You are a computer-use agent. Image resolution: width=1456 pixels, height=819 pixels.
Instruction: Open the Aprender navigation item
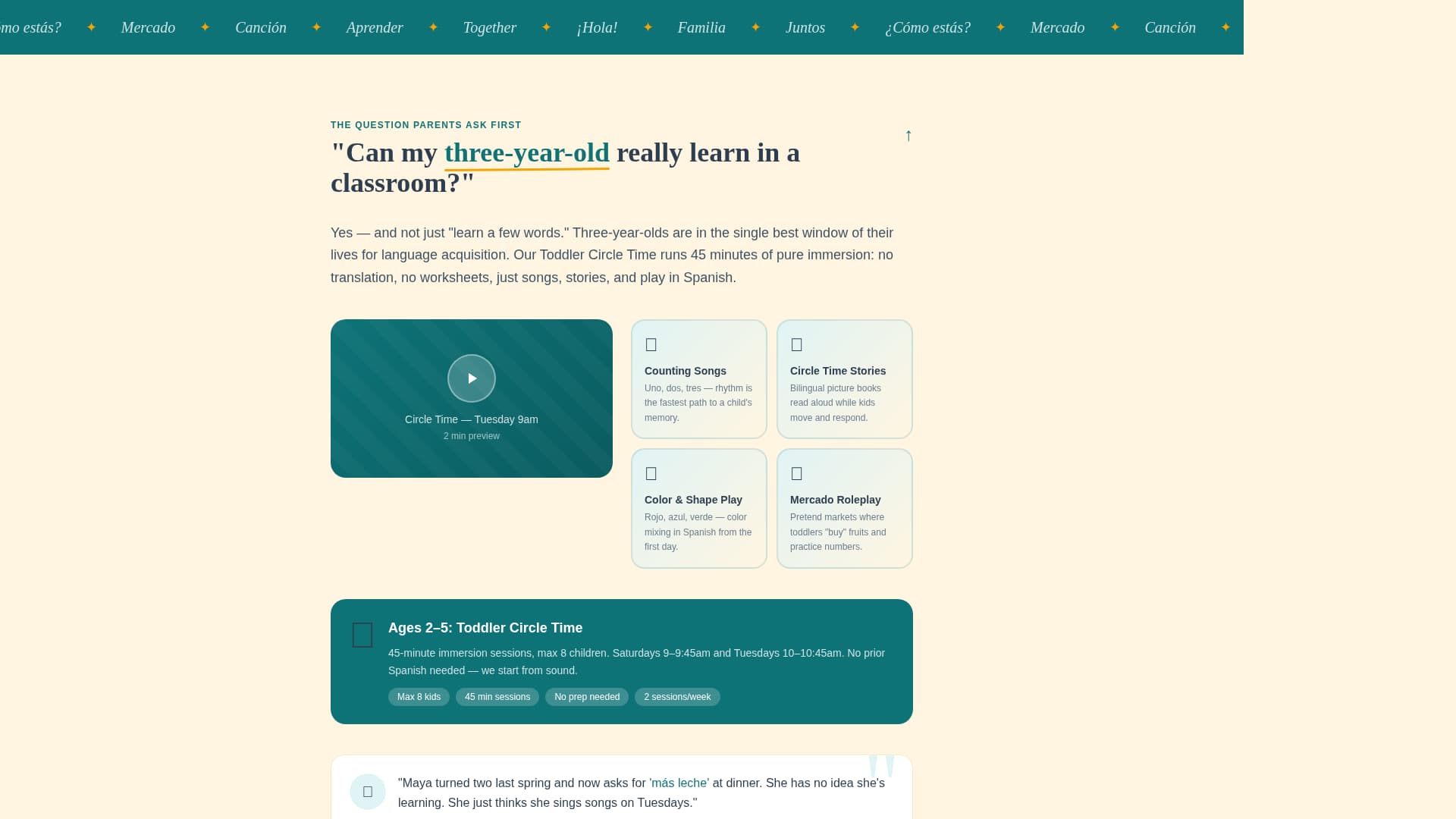pos(375,27)
